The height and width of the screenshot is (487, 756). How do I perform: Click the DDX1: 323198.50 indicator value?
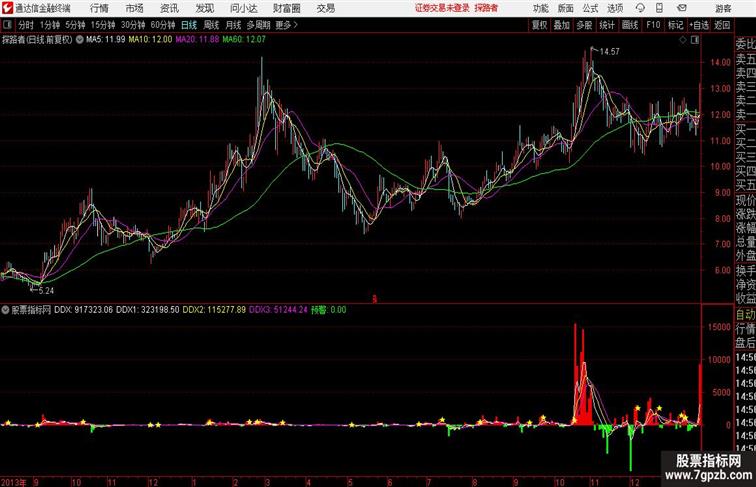pos(148,310)
